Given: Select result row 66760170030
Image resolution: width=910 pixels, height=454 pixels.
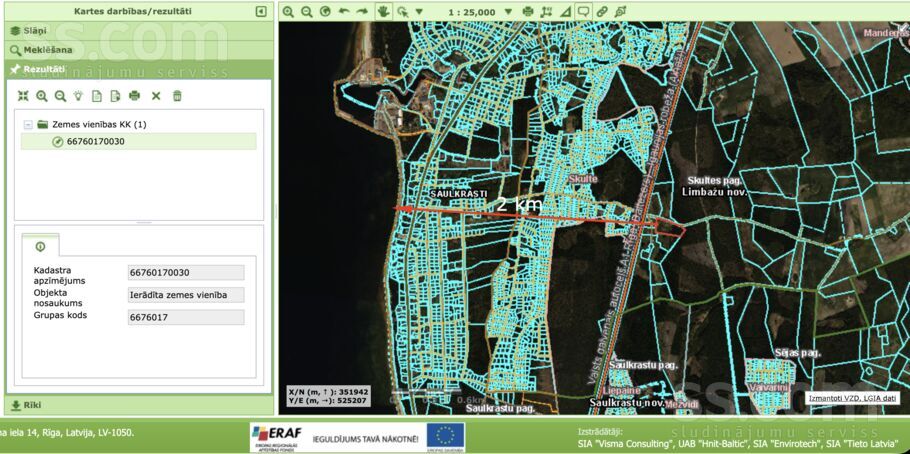Looking at the screenshot, I should coord(139,141).
